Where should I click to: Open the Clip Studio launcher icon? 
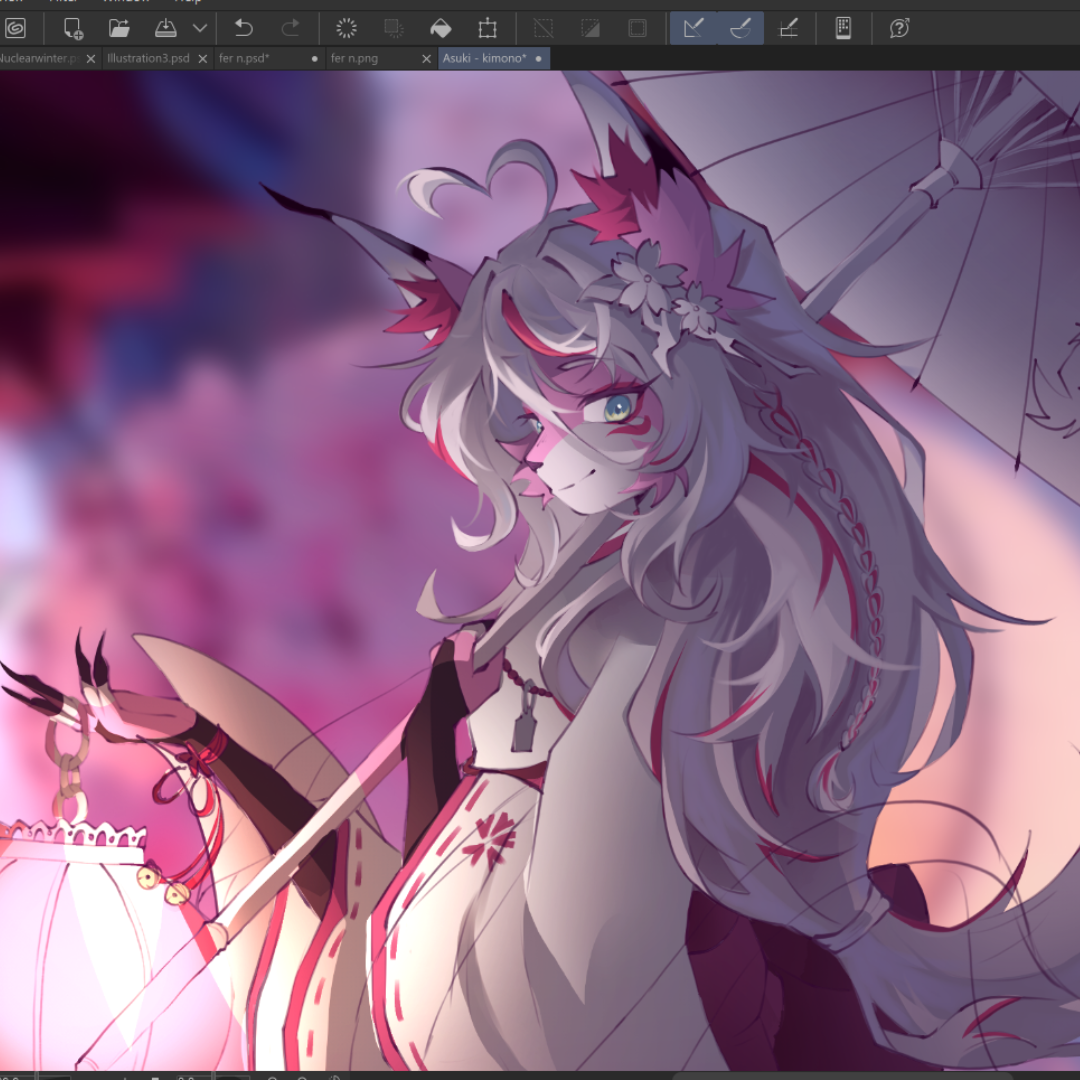(x=15, y=28)
